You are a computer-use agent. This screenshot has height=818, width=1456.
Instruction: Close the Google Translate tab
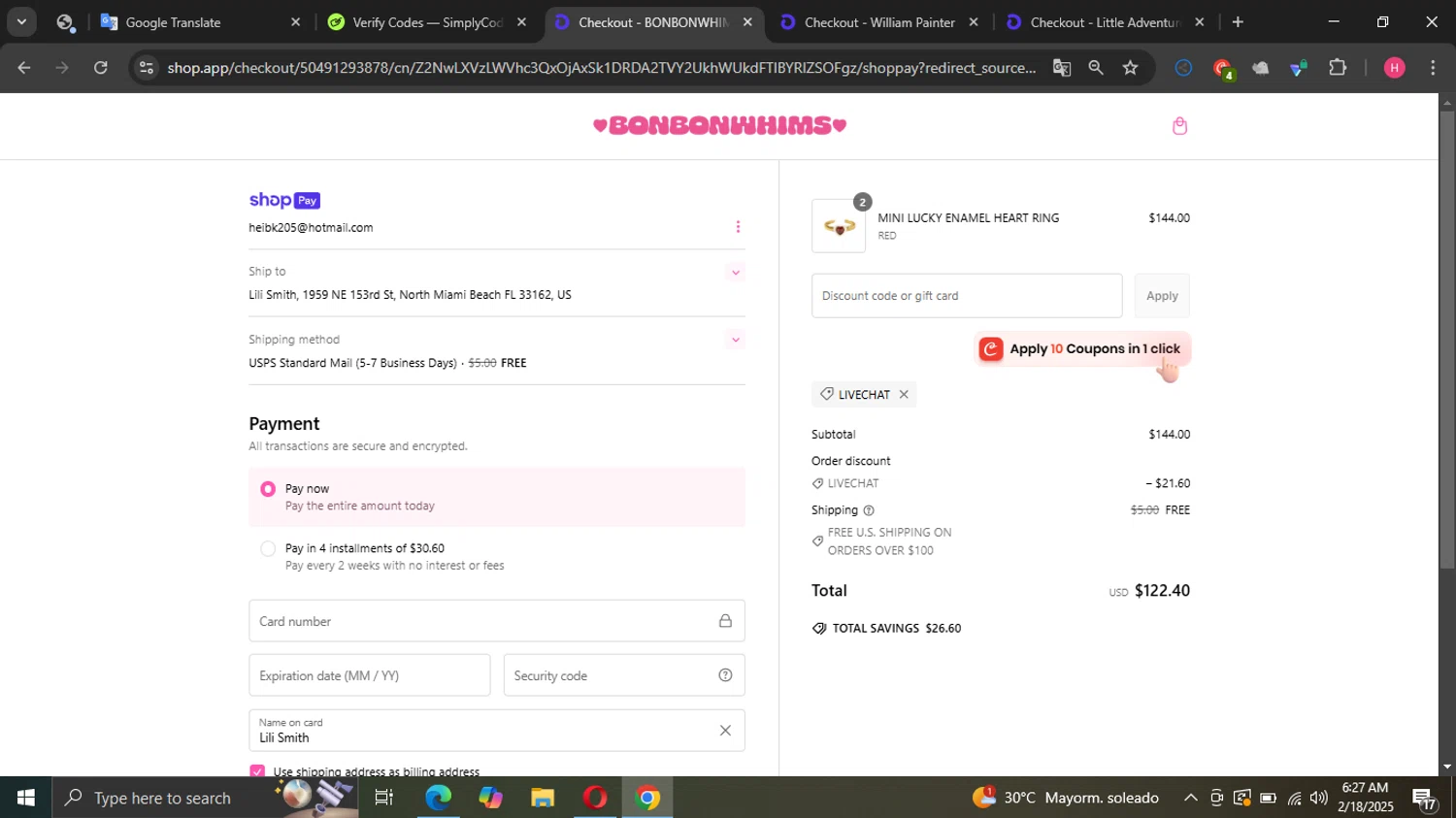point(296,22)
